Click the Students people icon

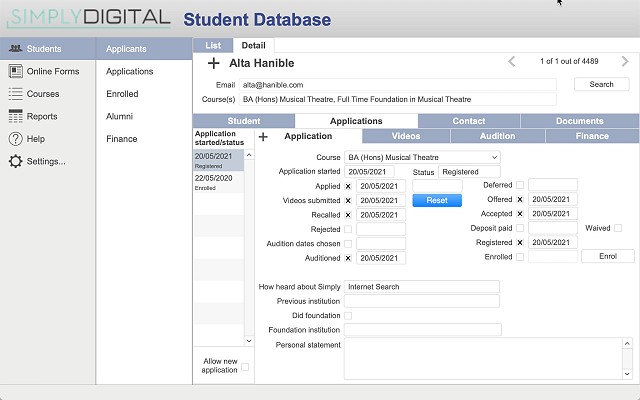point(16,49)
